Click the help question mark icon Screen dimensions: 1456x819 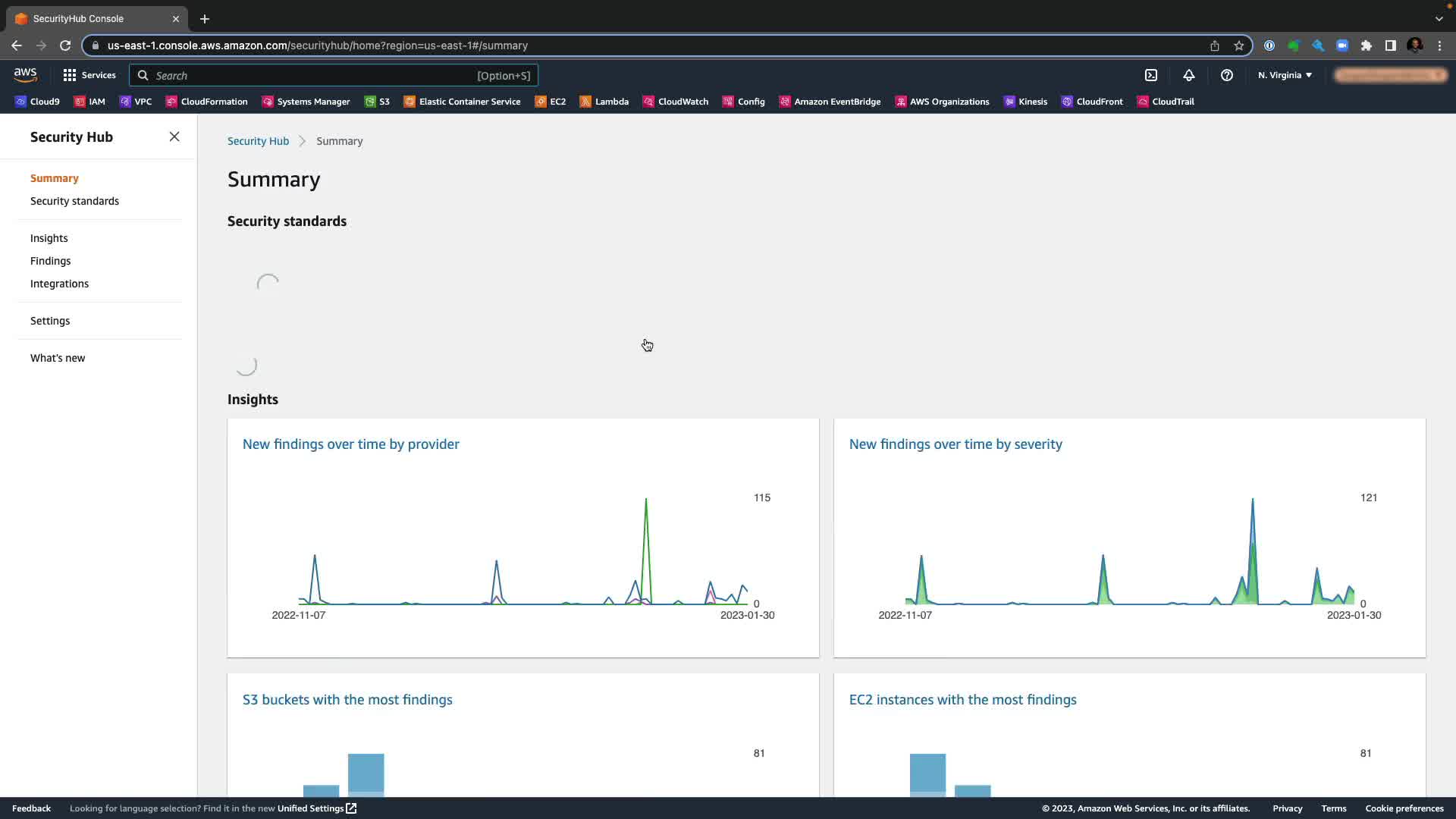coord(1226,75)
